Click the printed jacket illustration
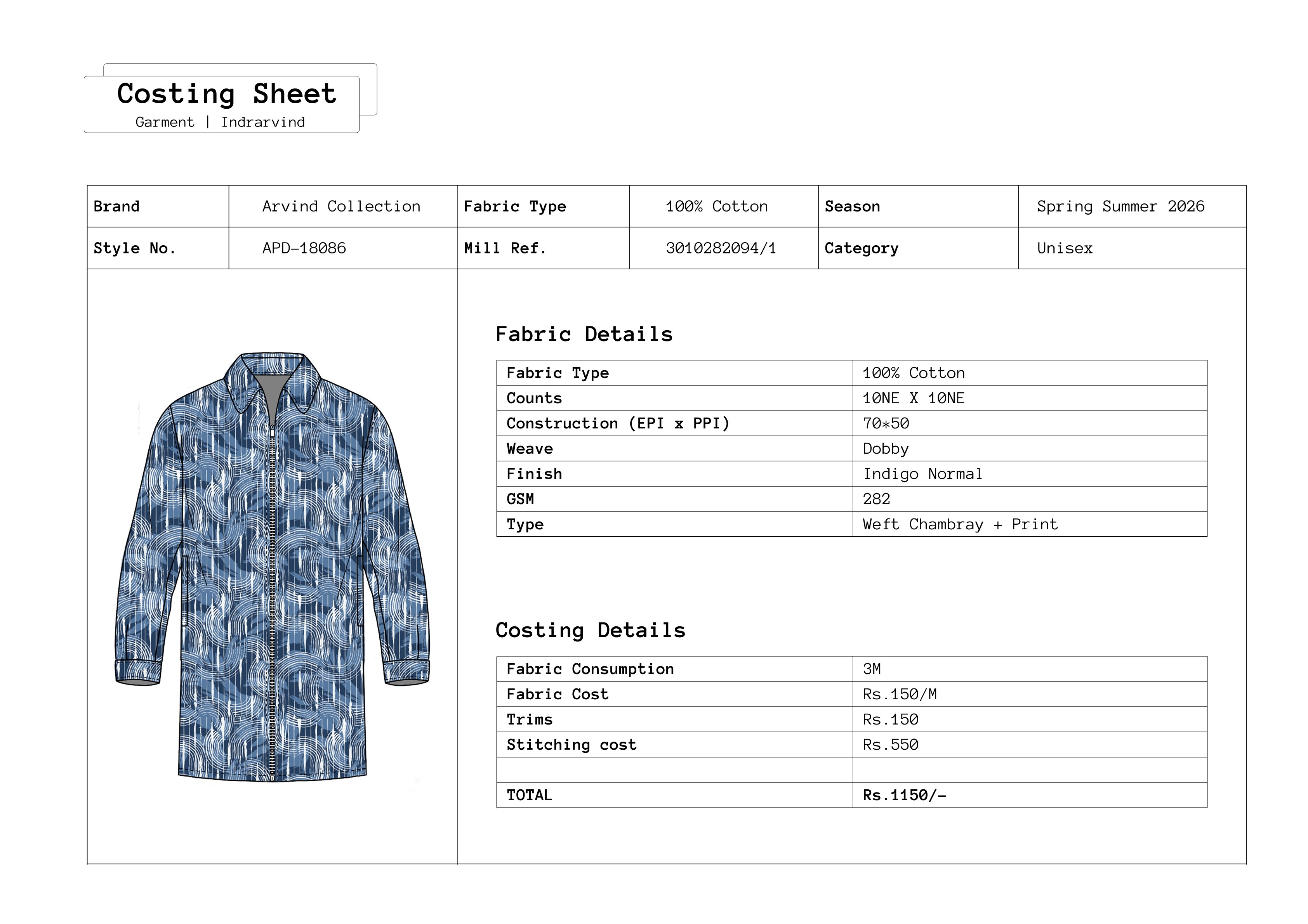This screenshot has width=1308, height=924. (x=272, y=567)
